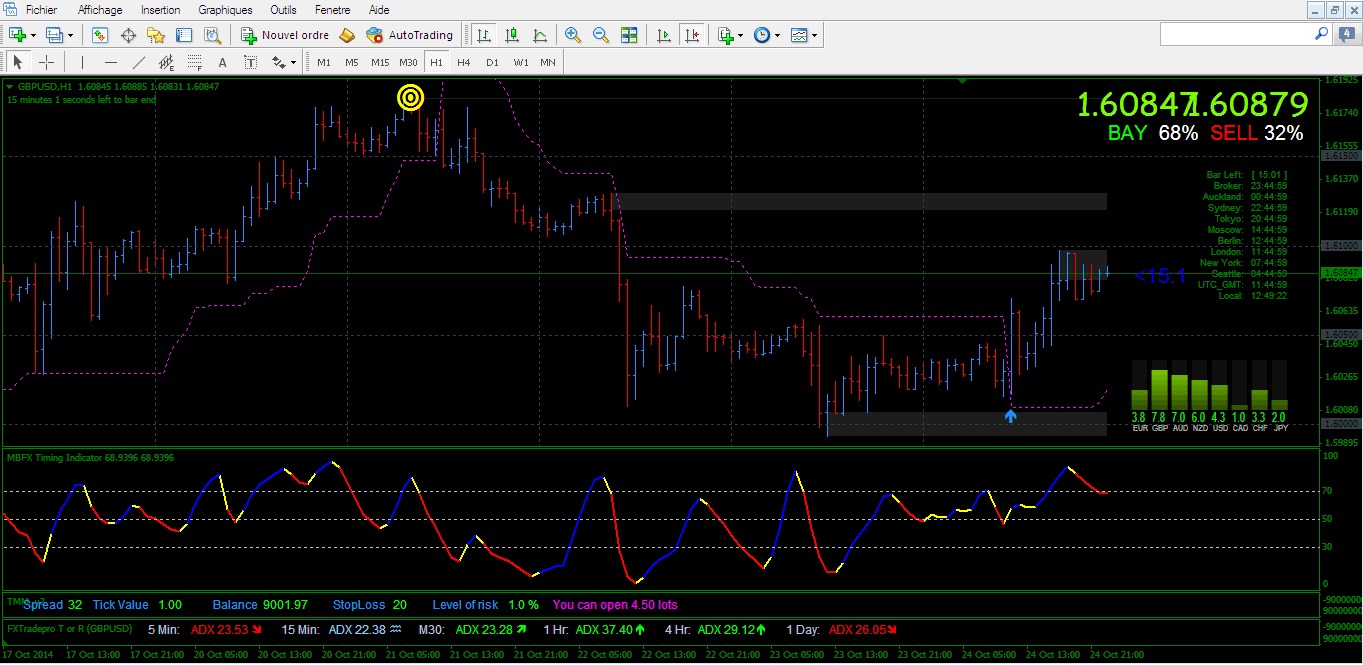Image resolution: width=1363 pixels, height=665 pixels.
Task: Switch to line chart display
Action: (x=540, y=35)
